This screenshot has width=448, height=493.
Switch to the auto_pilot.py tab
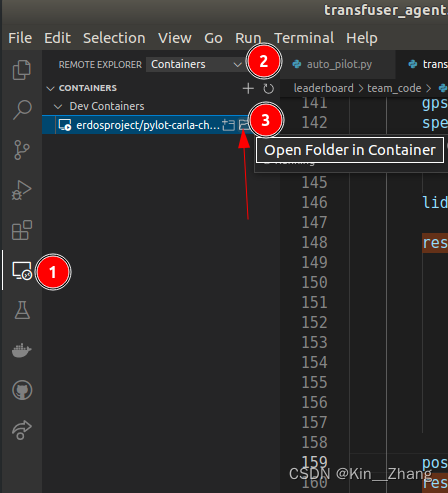[x=337, y=64]
